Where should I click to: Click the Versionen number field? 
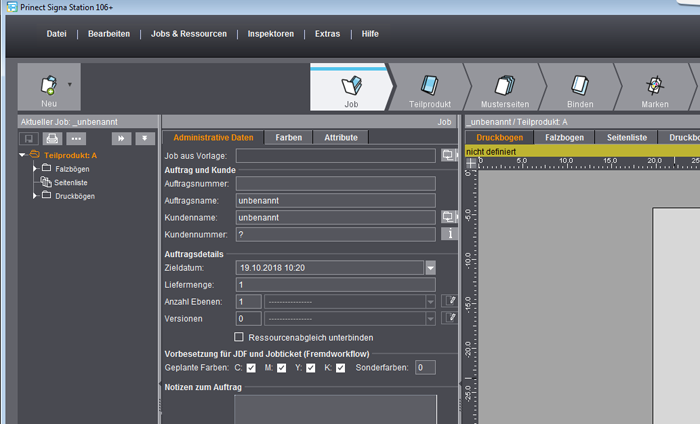point(249,319)
